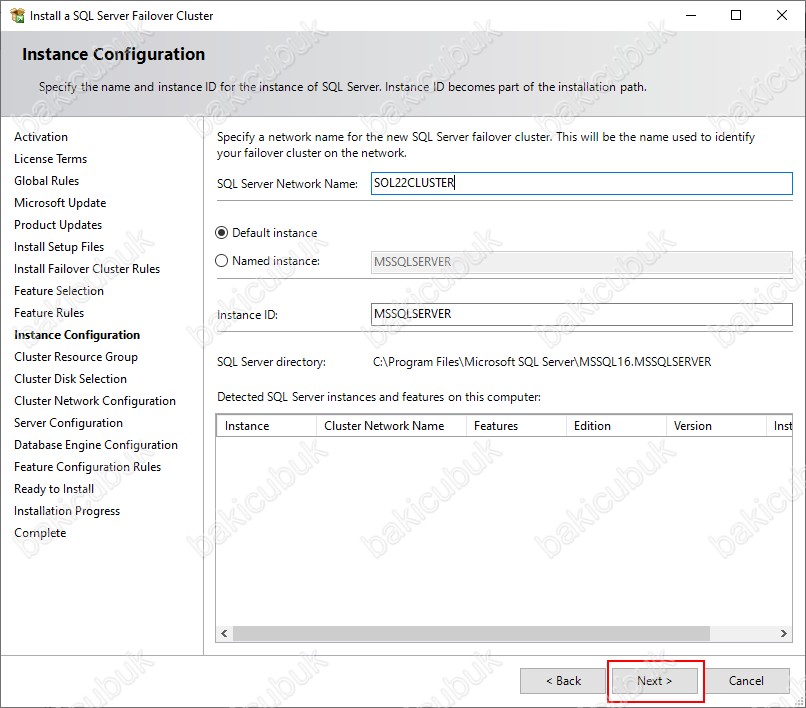Select the Global Rules step
This screenshot has height=708, width=806.
coord(46,181)
